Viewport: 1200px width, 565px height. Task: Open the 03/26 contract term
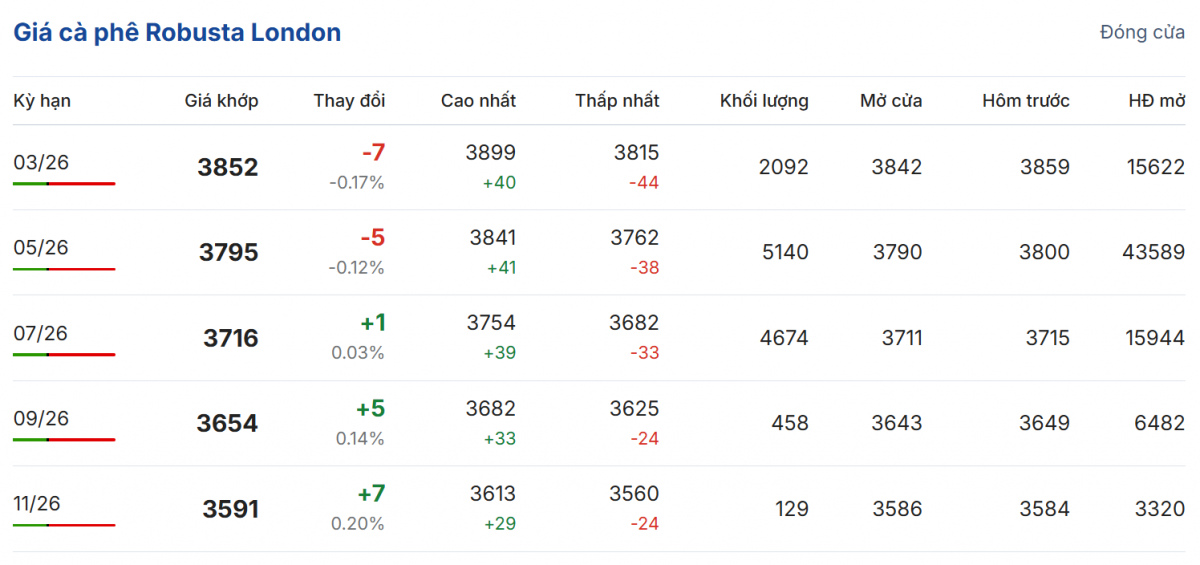tap(41, 162)
